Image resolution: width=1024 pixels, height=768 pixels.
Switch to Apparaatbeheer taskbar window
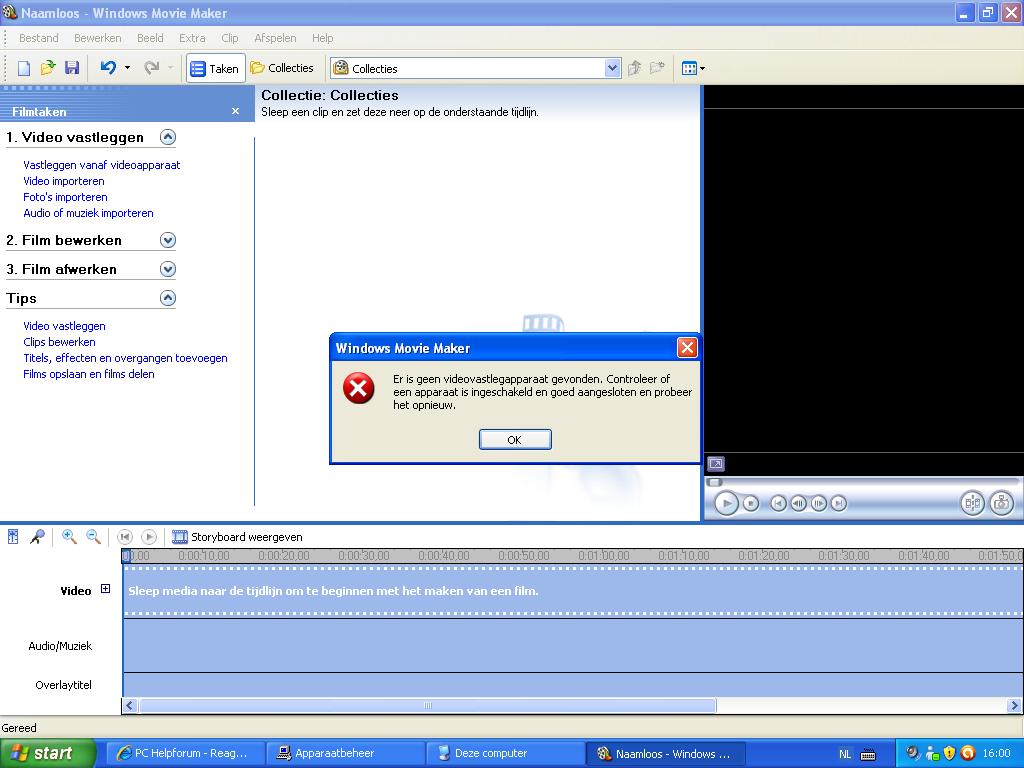coord(345,754)
